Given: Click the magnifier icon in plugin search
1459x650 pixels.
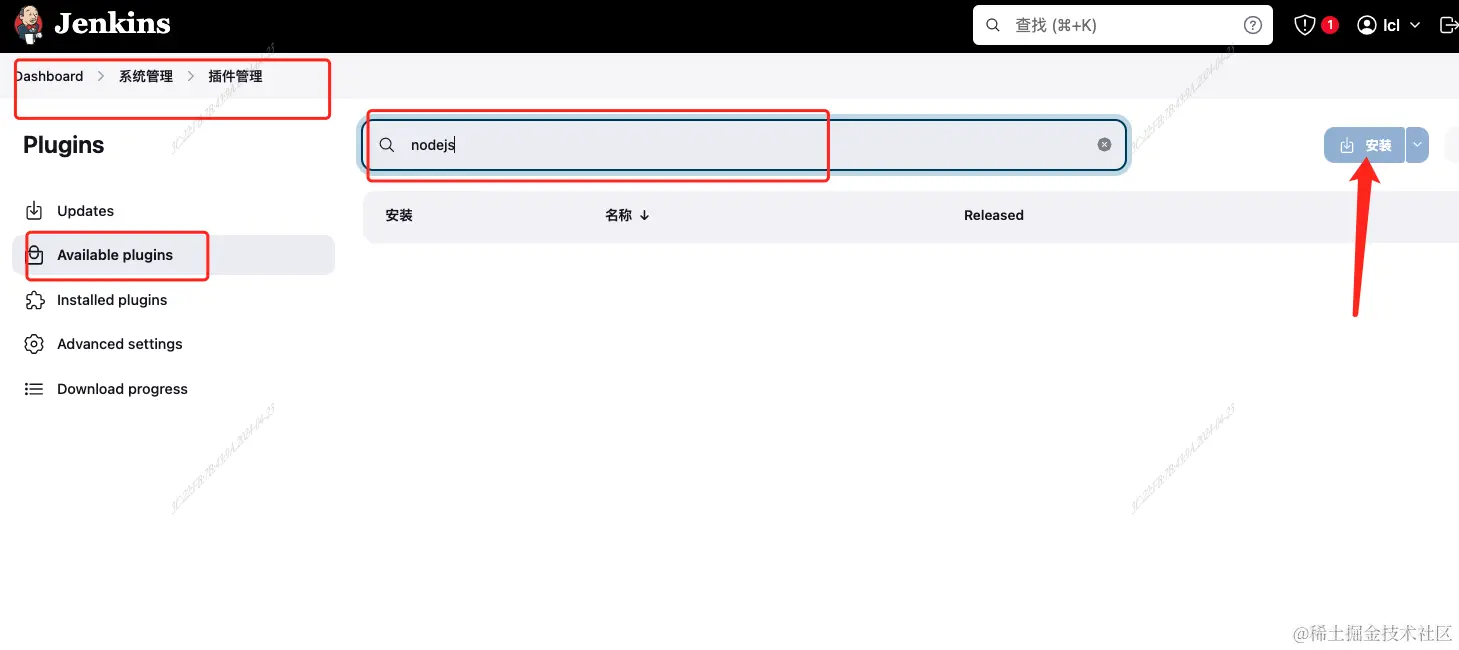Looking at the screenshot, I should 387,145.
